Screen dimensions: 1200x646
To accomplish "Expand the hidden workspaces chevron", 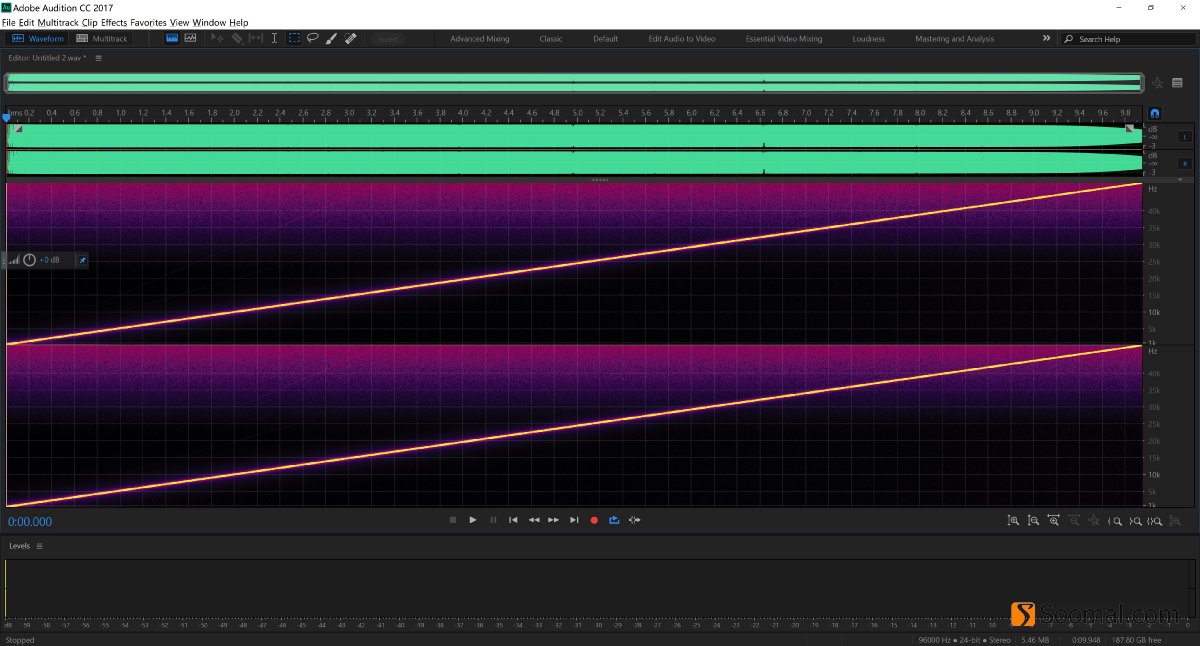I will [x=1046, y=38].
